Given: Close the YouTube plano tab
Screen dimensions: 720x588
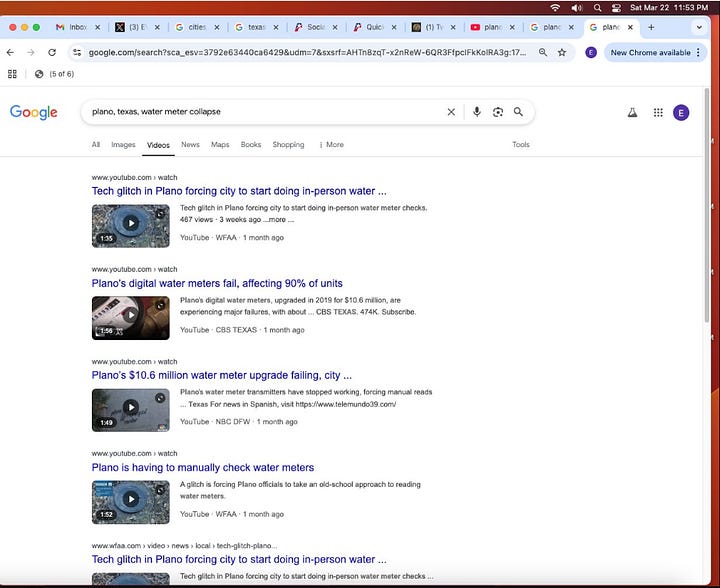Looking at the screenshot, I should tap(512, 28).
